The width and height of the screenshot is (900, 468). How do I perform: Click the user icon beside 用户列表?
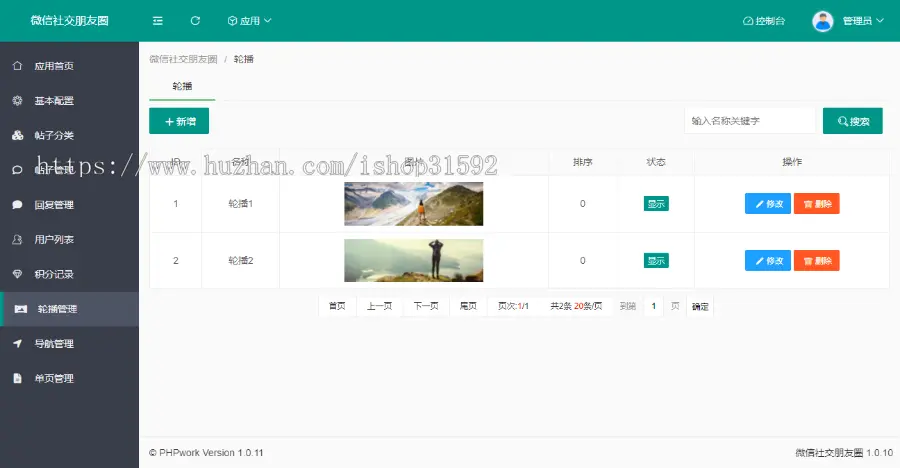click(17, 239)
